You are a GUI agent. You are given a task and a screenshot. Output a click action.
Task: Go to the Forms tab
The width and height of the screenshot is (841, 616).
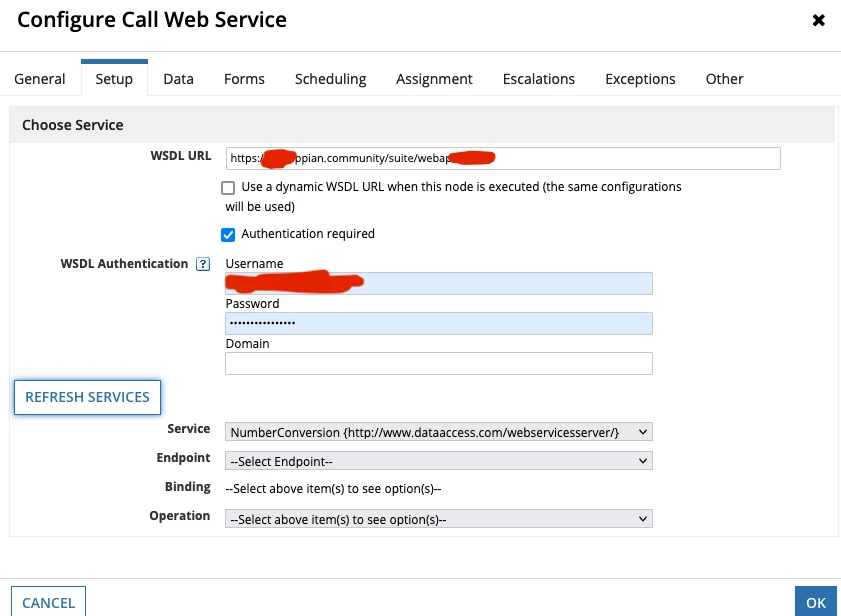coord(244,79)
